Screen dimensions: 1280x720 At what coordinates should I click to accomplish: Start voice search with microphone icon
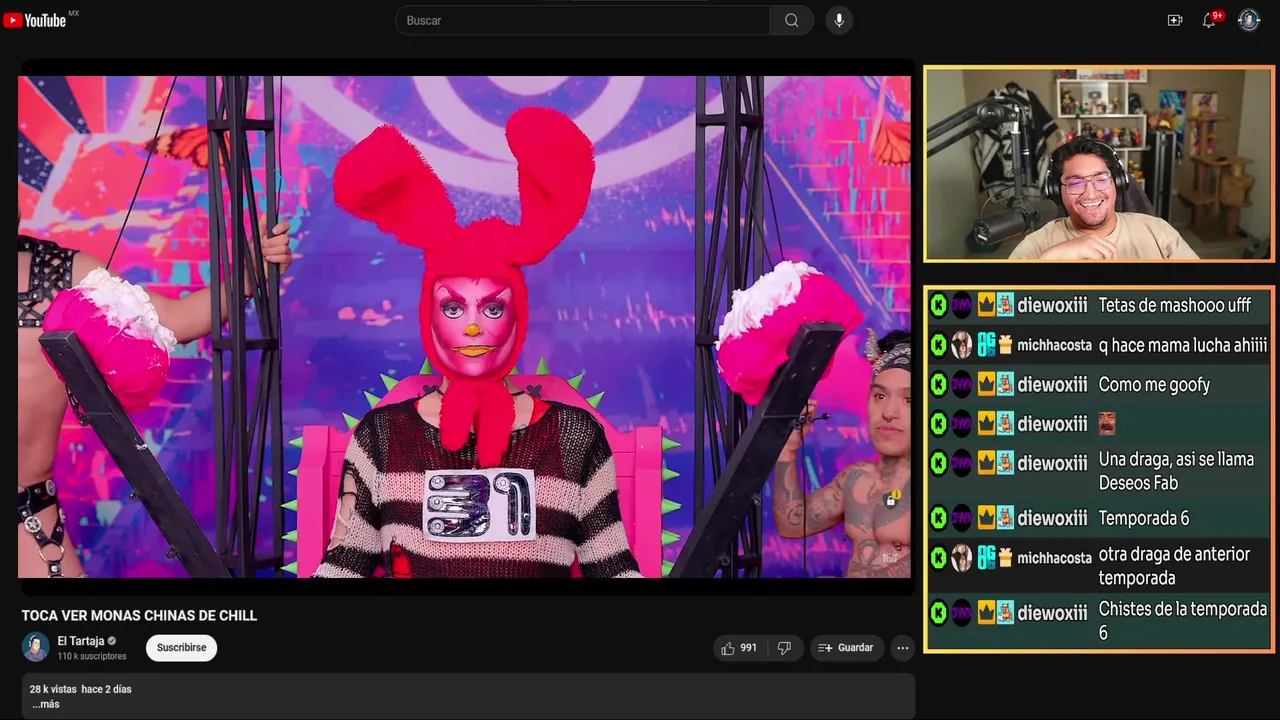(x=839, y=20)
